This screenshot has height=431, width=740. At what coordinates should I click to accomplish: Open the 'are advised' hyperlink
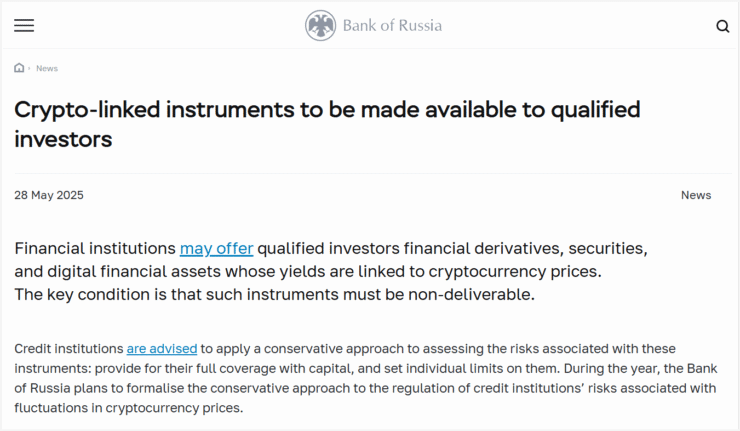(x=162, y=349)
